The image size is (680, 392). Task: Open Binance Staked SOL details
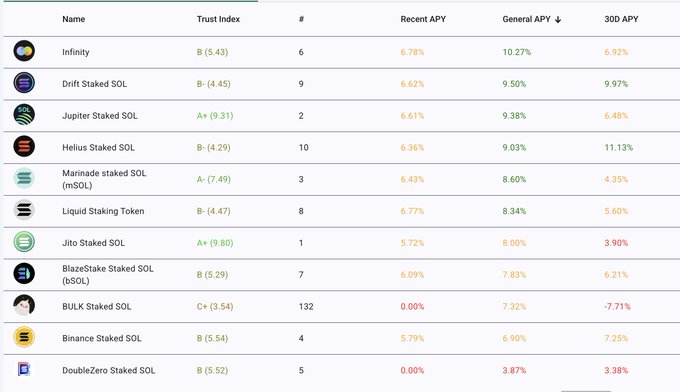pyautogui.click(x=102, y=338)
